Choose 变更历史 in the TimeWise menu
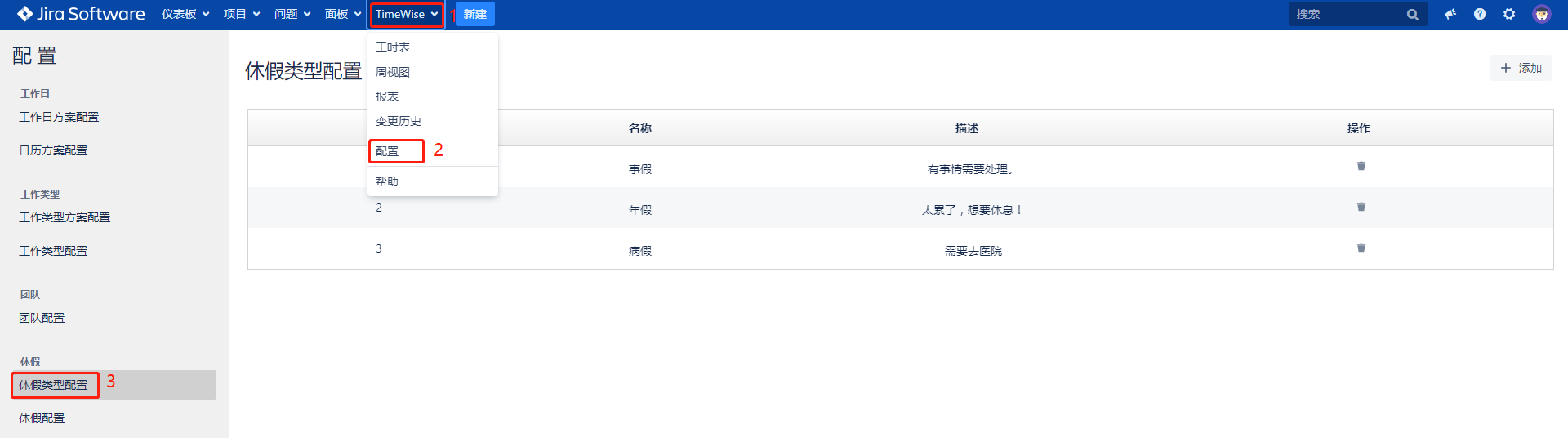The width and height of the screenshot is (1568, 438). (x=399, y=121)
